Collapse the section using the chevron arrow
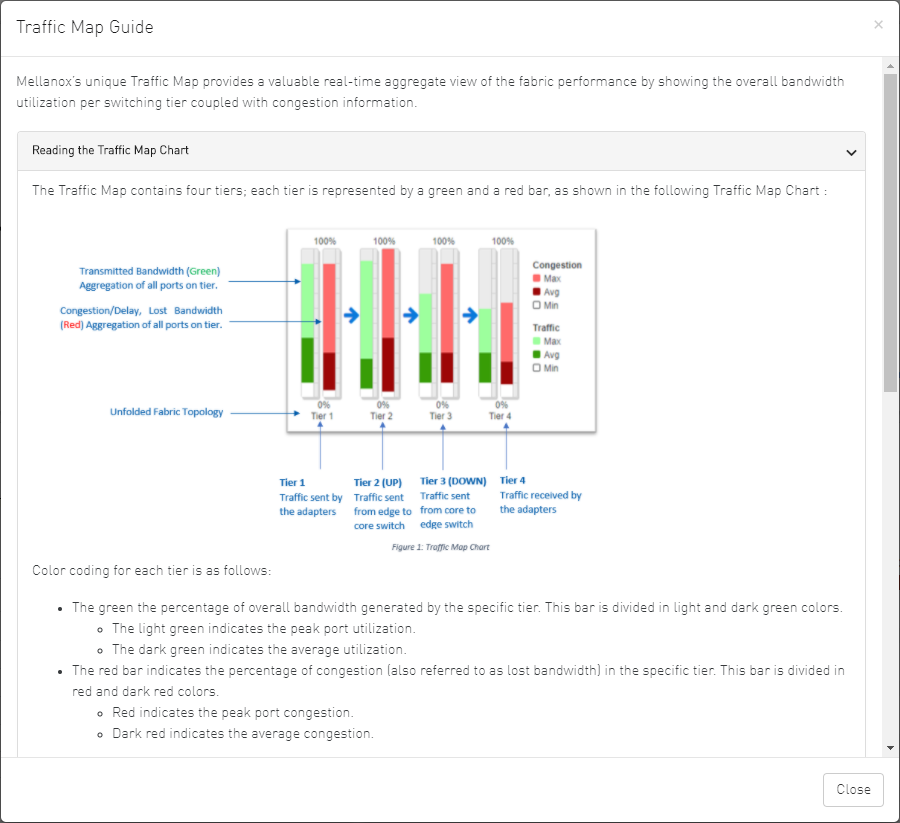The image size is (900, 823). click(851, 152)
